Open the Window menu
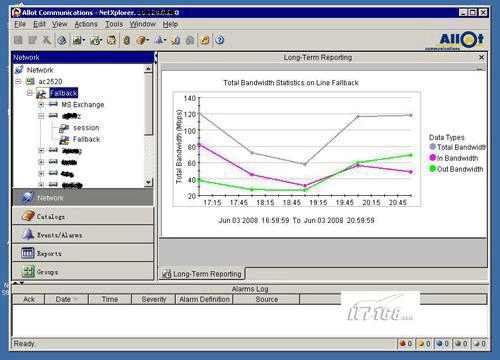Image resolution: width=500 pixels, height=360 pixels. [143, 24]
